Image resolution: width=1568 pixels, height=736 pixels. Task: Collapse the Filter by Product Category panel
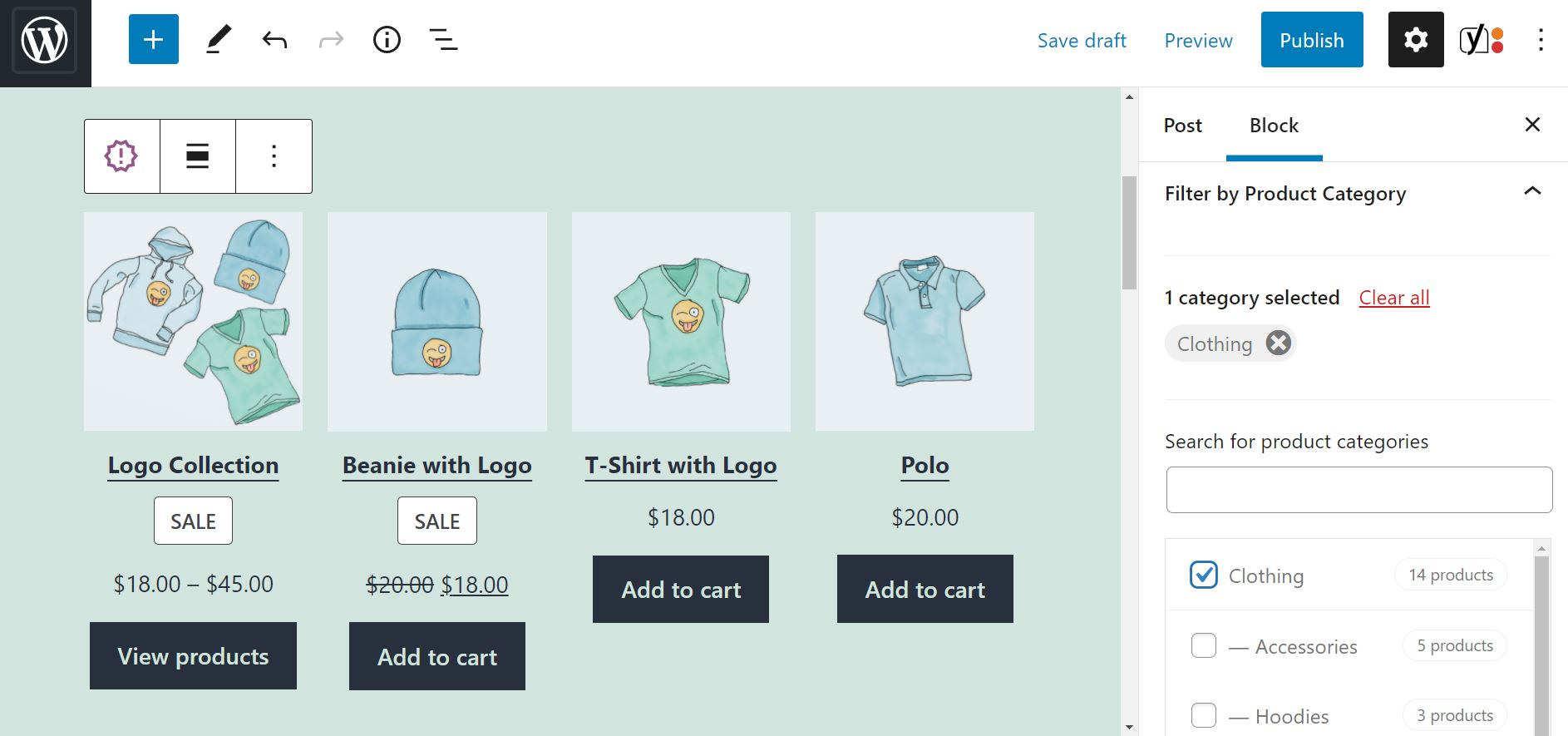(x=1531, y=193)
